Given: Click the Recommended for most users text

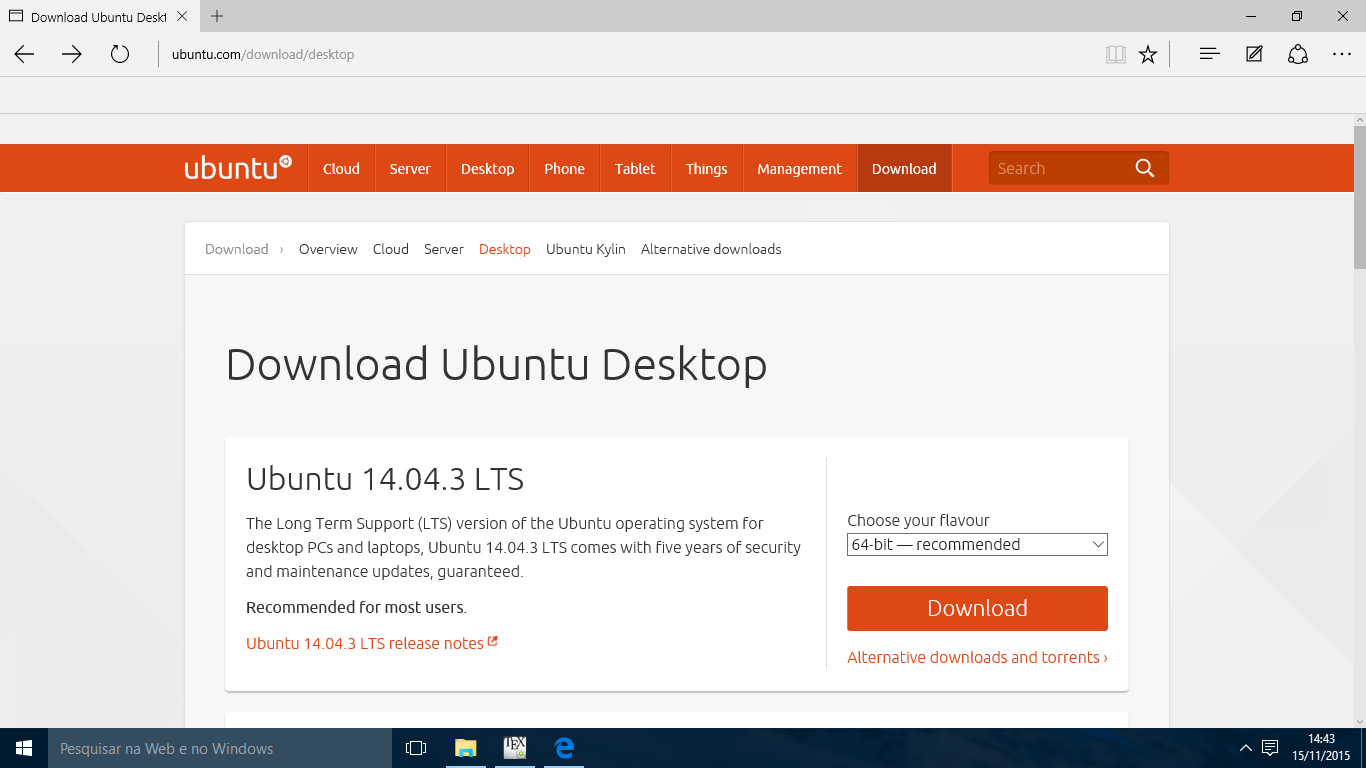Looking at the screenshot, I should pos(356,607).
